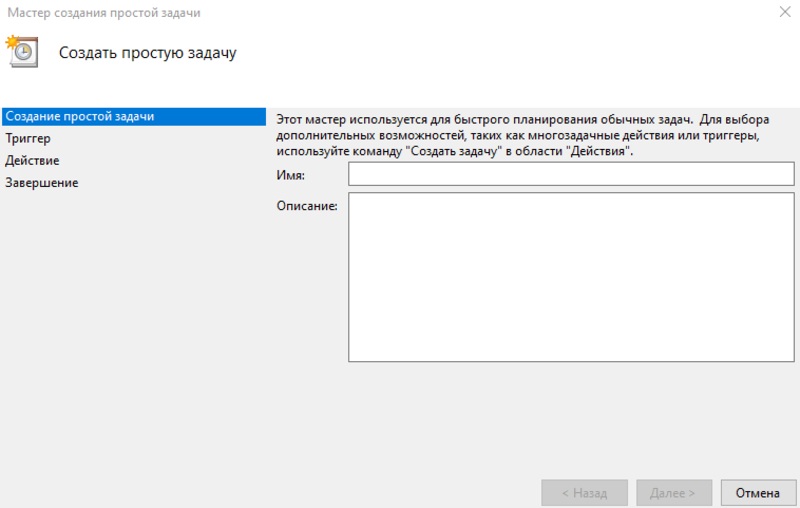Image resolution: width=800 pixels, height=508 pixels.
Task: Click the clock wizard icon in the header
Action: pyautogui.click(x=22, y=52)
